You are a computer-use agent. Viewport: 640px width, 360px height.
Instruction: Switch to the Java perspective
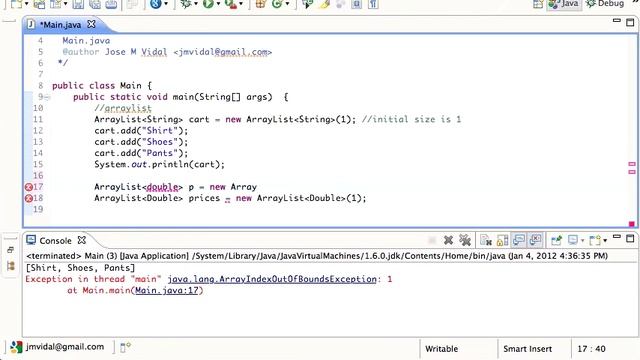[564, 4]
